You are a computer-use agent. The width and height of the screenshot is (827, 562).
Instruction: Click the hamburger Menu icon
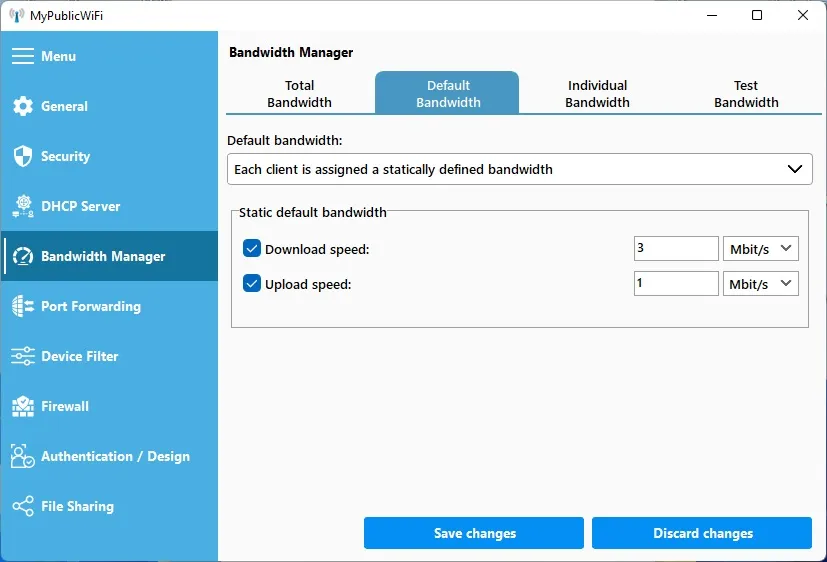coord(22,56)
